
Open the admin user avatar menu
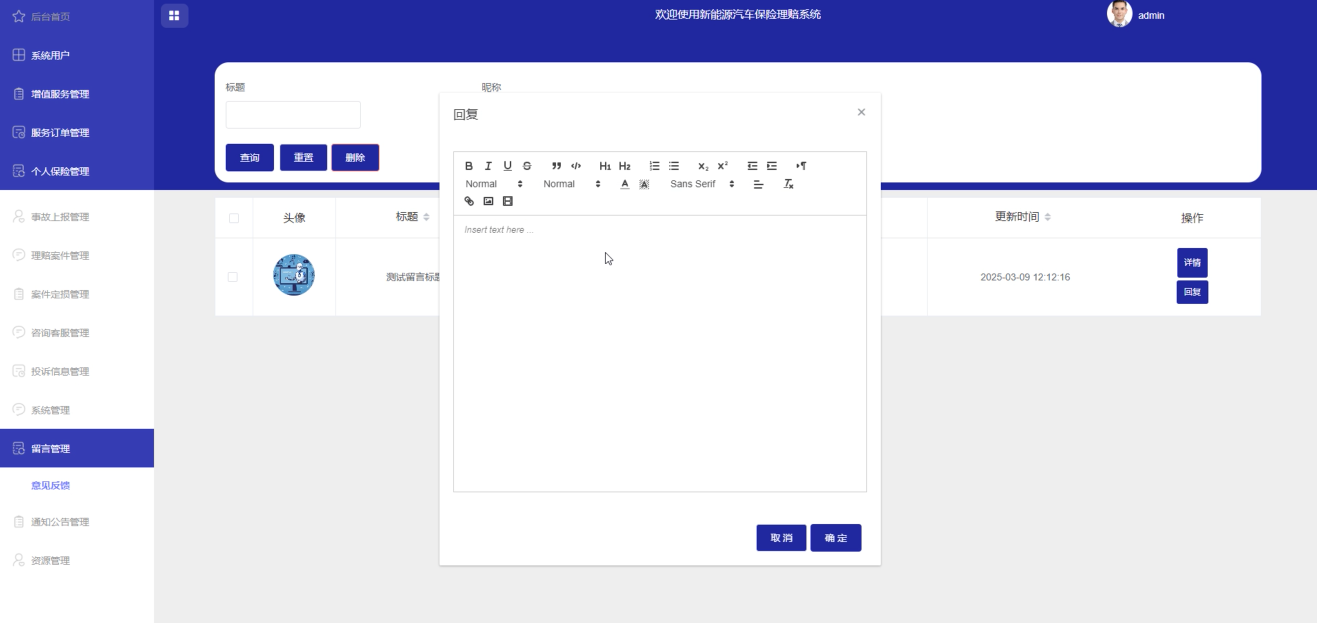(1119, 14)
